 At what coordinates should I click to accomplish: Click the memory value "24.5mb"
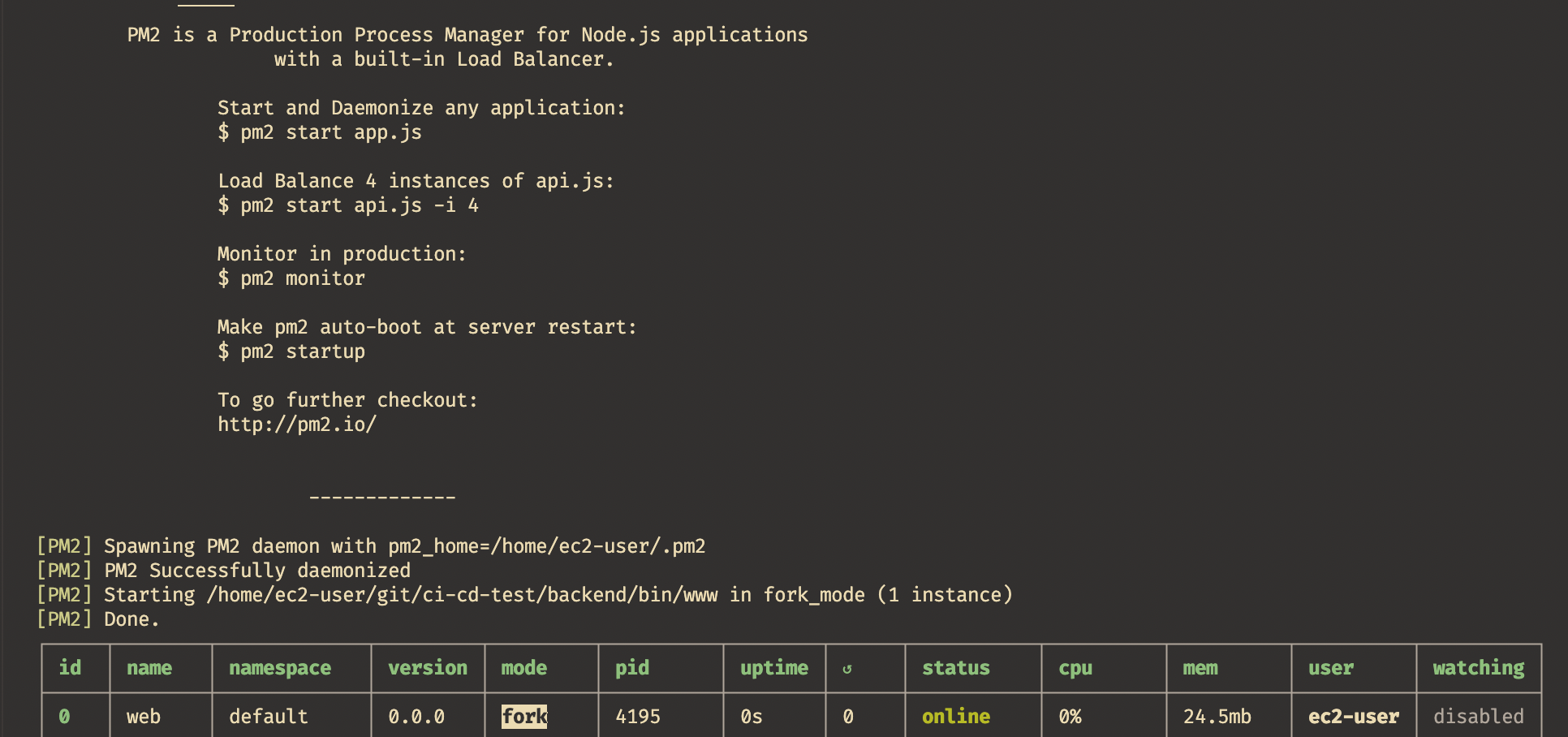[x=1217, y=717]
